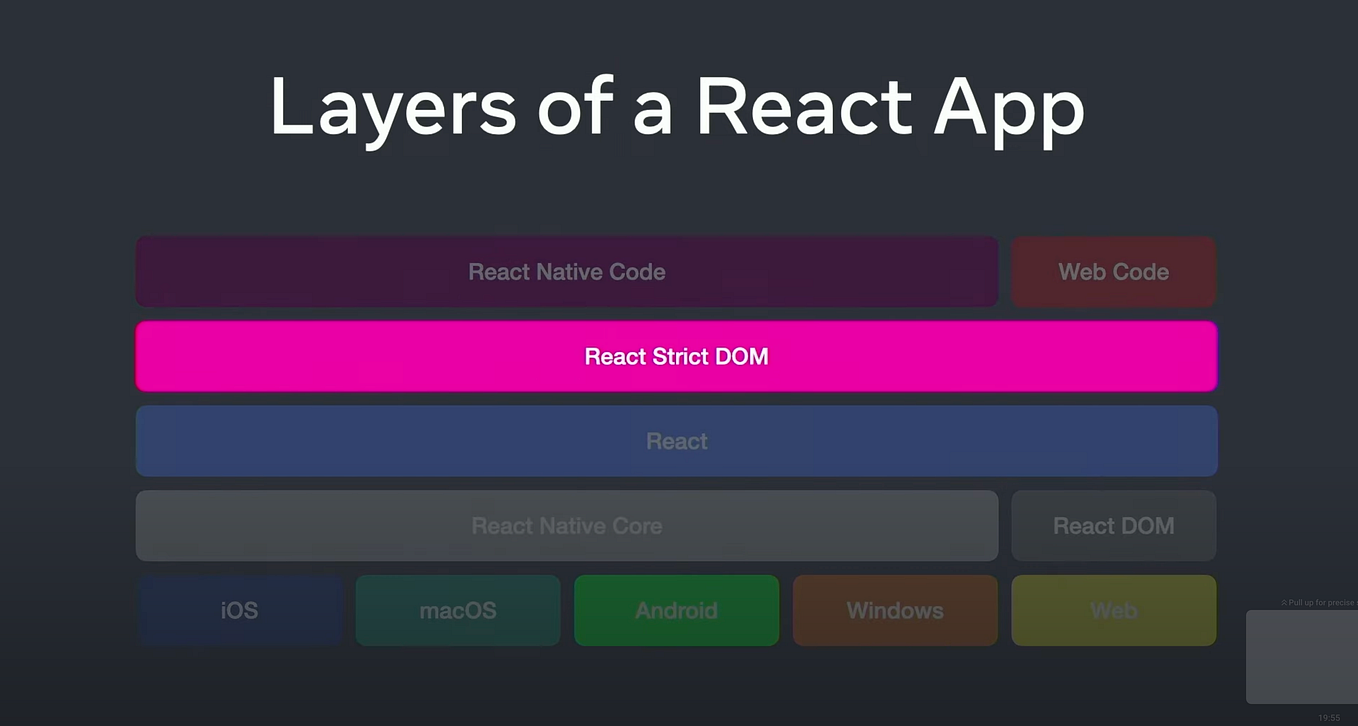This screenshot has height=726, width=1358.
Task: Click the Layers of a React App title
Action: (676, 107)
